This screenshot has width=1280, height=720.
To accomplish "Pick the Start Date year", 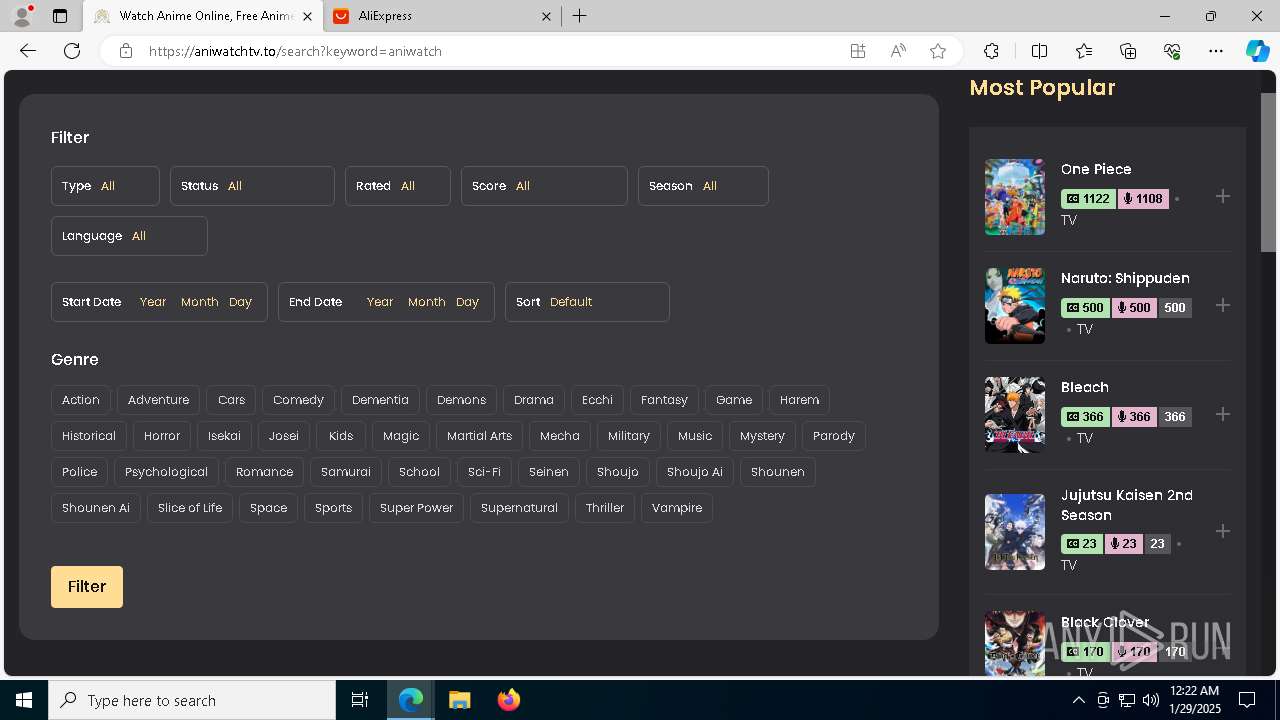I will tap(153, 302).
